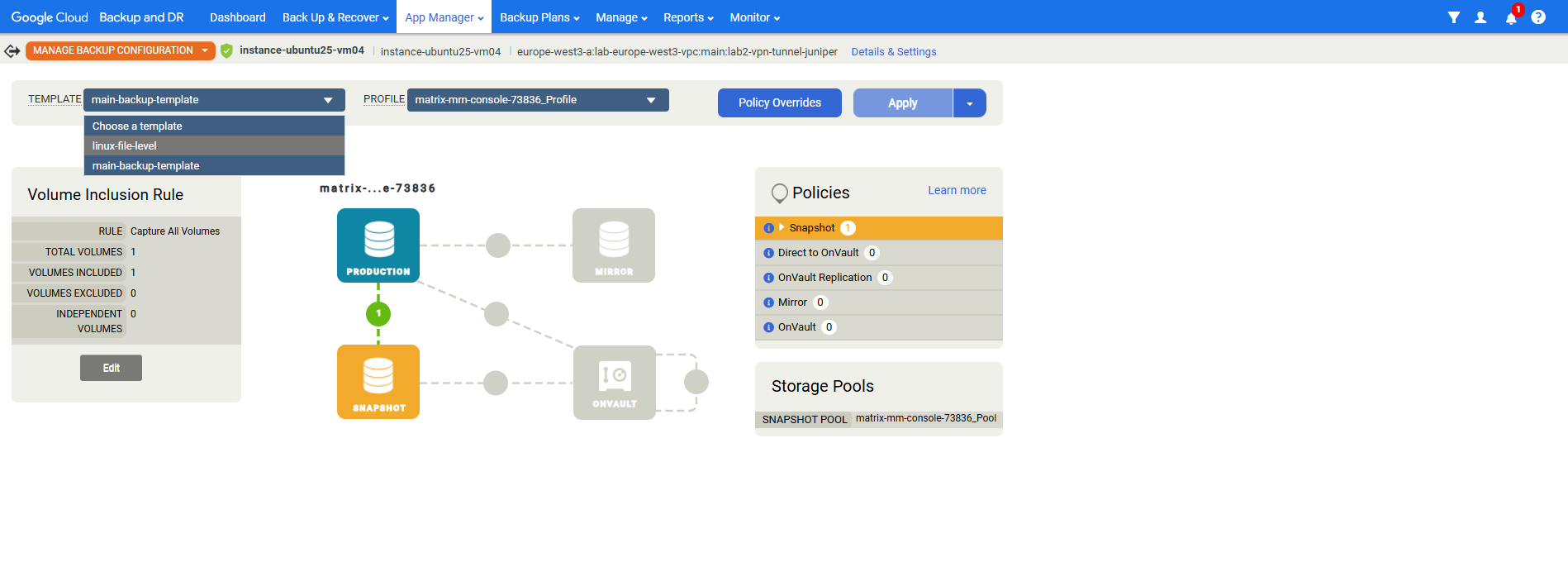Click Edit under Volume Inclusion Rule
This screenshot has width=1568, height=581.
(x=111, y=368)
